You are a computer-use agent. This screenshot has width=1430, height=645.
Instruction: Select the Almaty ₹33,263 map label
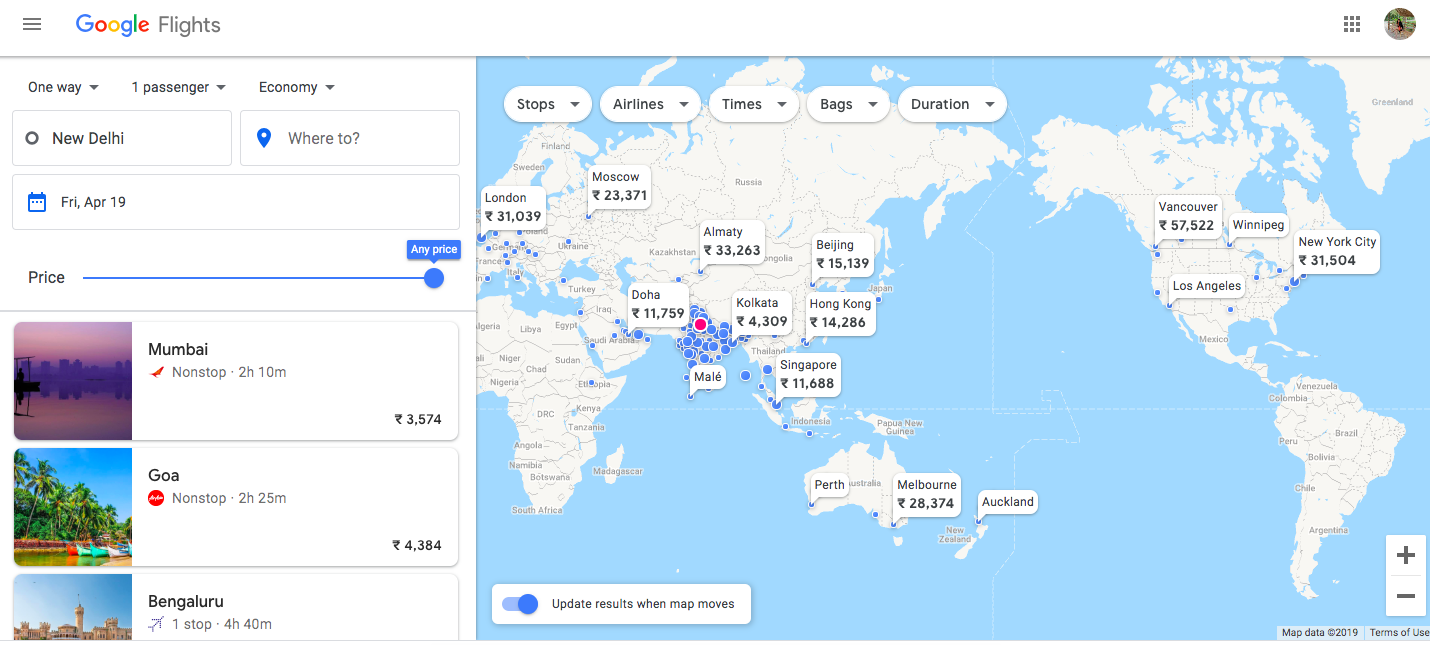[x=732, y=241]
